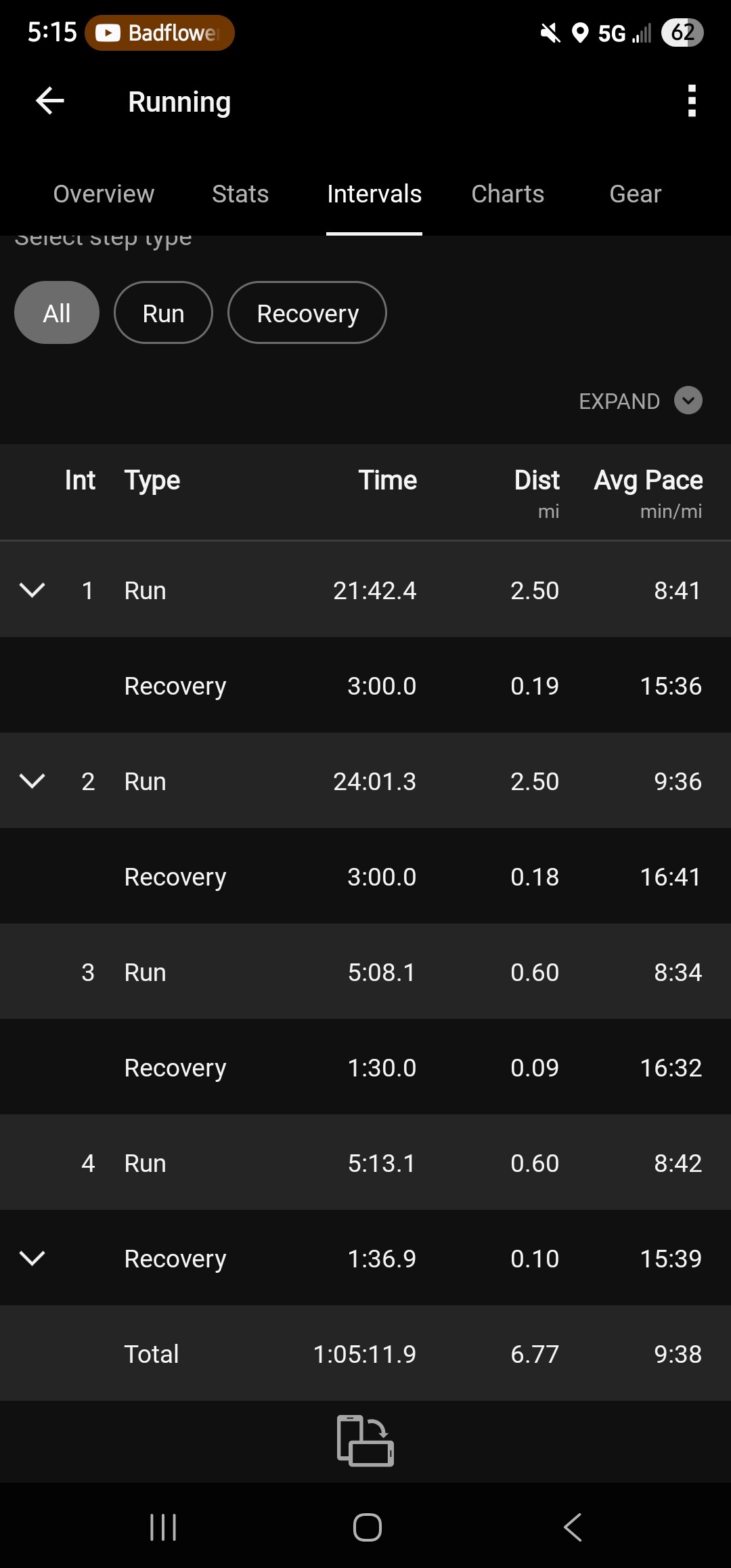
Task: Tap the rotate screen icon below the table
Action: 365,1440
